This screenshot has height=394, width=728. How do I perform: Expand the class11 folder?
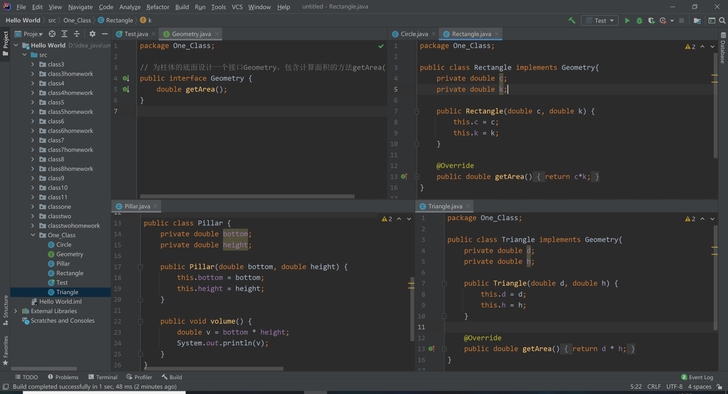click(33, 197)
